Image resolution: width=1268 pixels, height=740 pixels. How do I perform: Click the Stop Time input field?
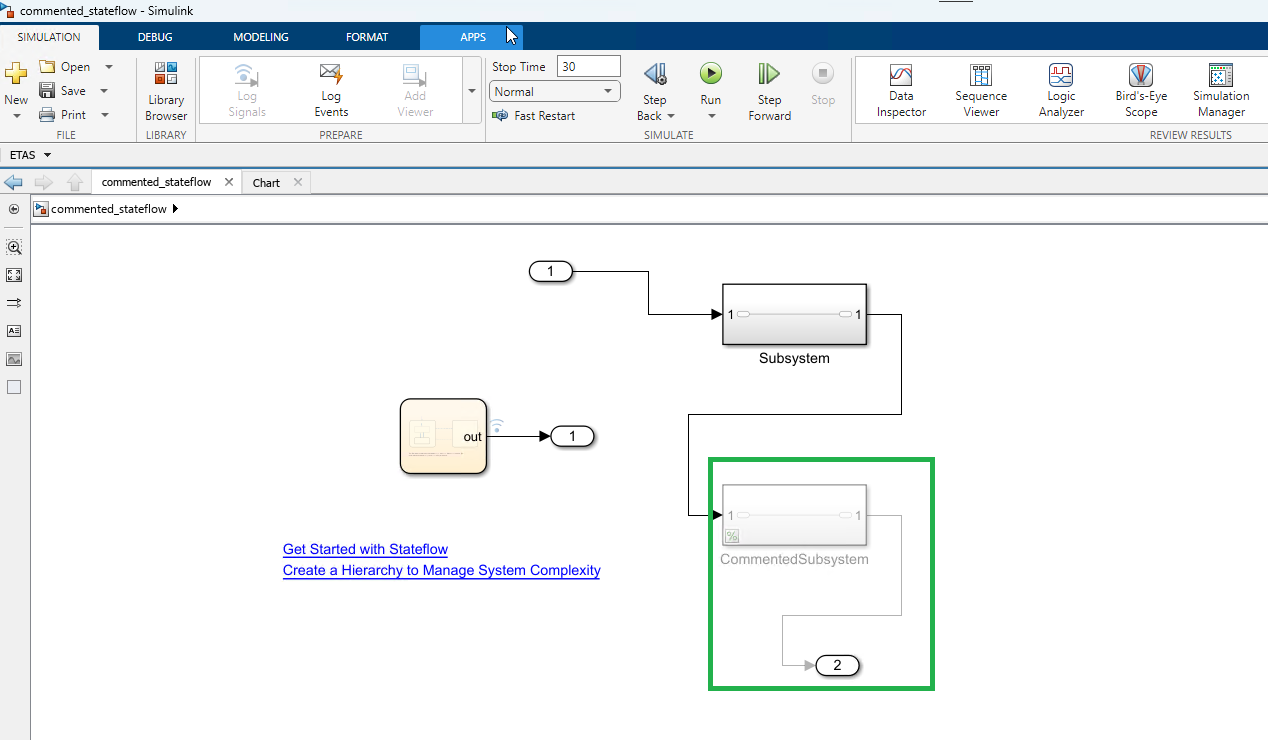[589, 67]
